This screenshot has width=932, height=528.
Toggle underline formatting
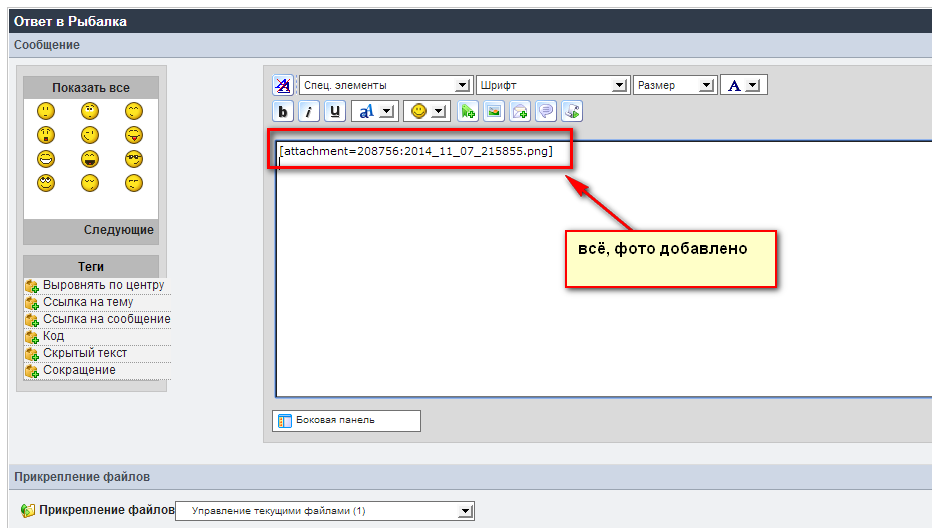point(335,112)
